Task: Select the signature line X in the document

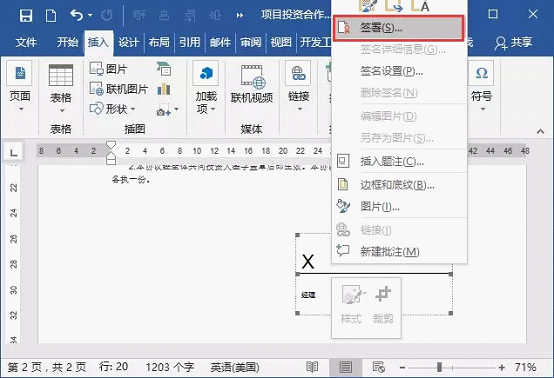Action: 308,262
